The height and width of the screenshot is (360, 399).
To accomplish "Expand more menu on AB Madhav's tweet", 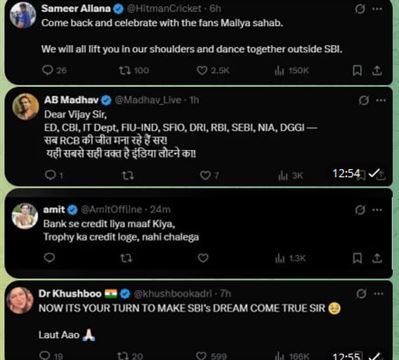I will click(381, 100).
